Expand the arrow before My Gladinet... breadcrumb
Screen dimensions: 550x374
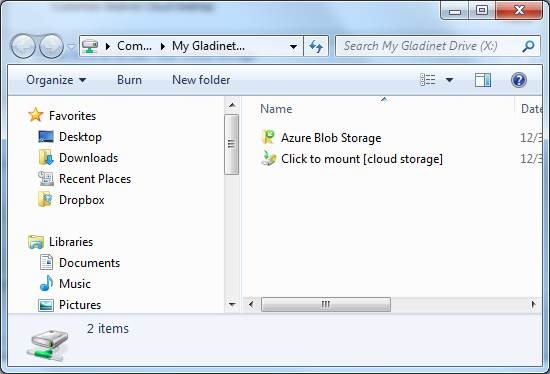pos(162,46)
